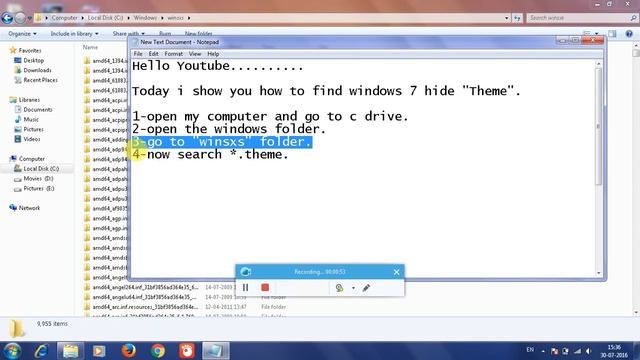Image resolution: width=640 pixels, height=360 pixels.
Task: Click Computer in the Explorer address bar
Action: click(x=64, y=18)
